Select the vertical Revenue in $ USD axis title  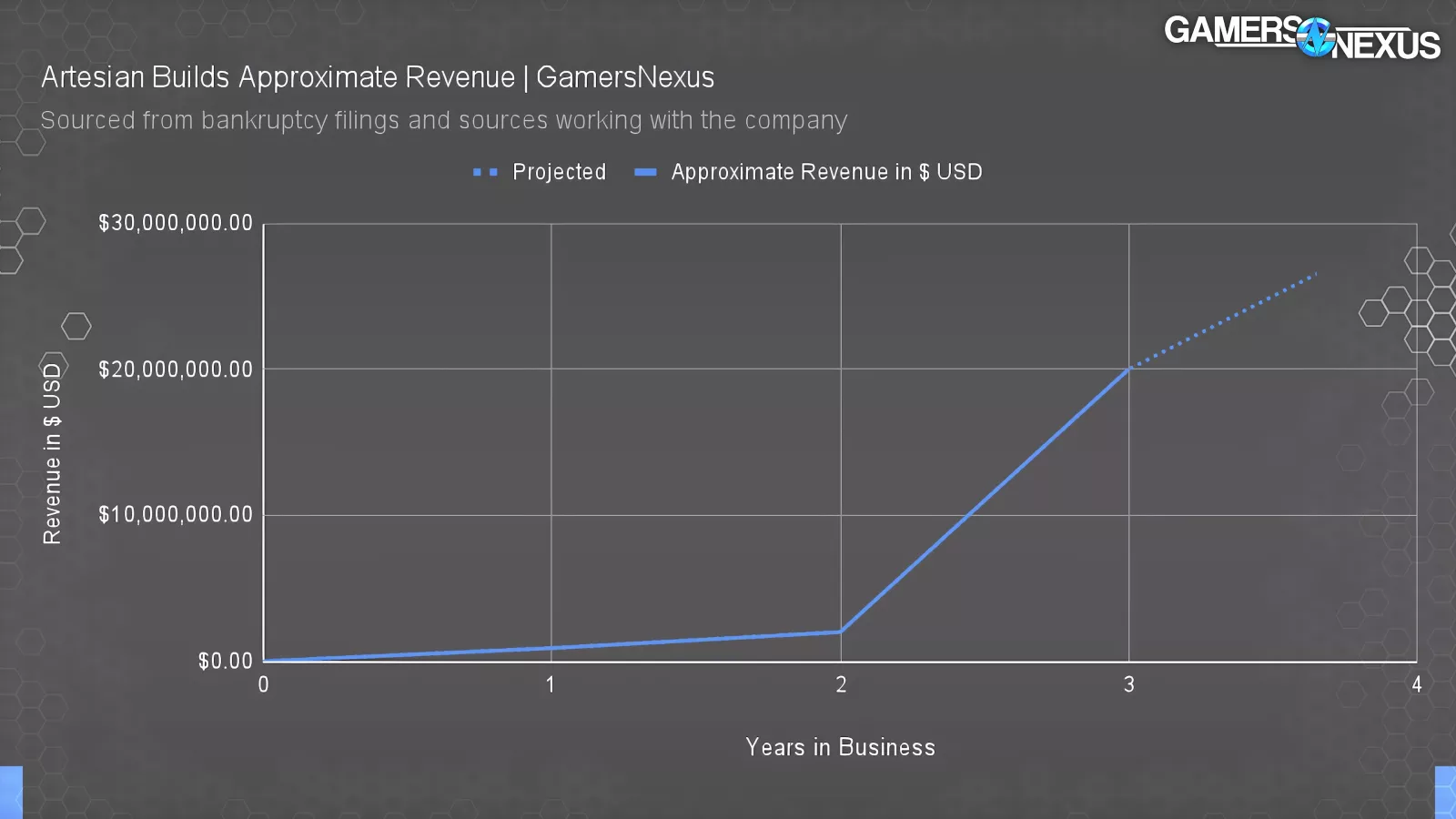52,453
